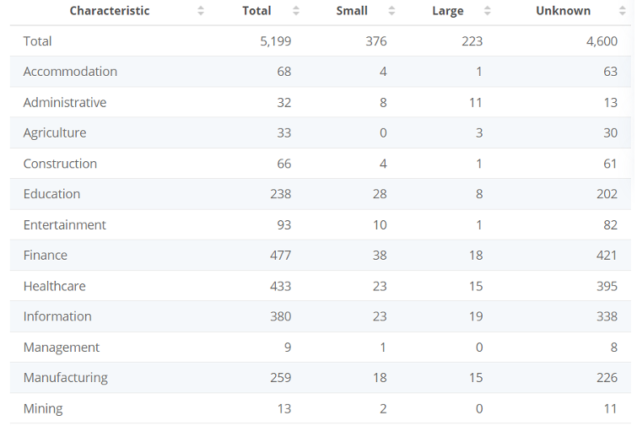
Task: Click the Characteristic column header
Action: pos(109,11)
